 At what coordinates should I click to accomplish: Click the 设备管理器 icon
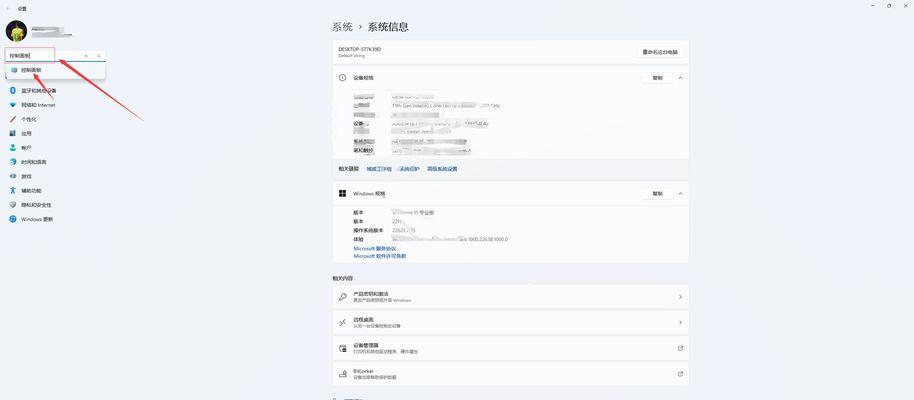[x=343, y=348]
